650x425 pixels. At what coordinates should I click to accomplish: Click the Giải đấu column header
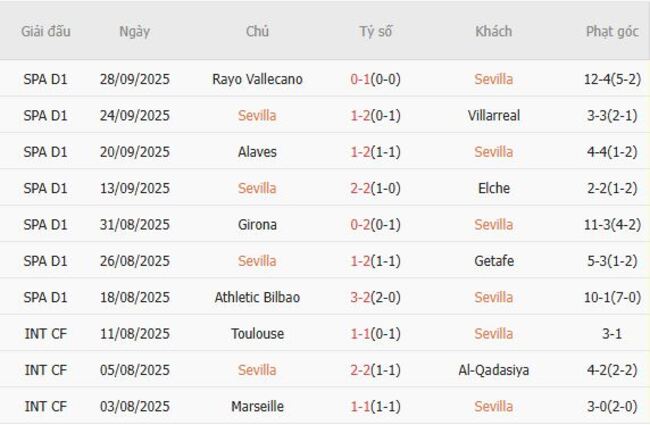click(x=46, y=31)
